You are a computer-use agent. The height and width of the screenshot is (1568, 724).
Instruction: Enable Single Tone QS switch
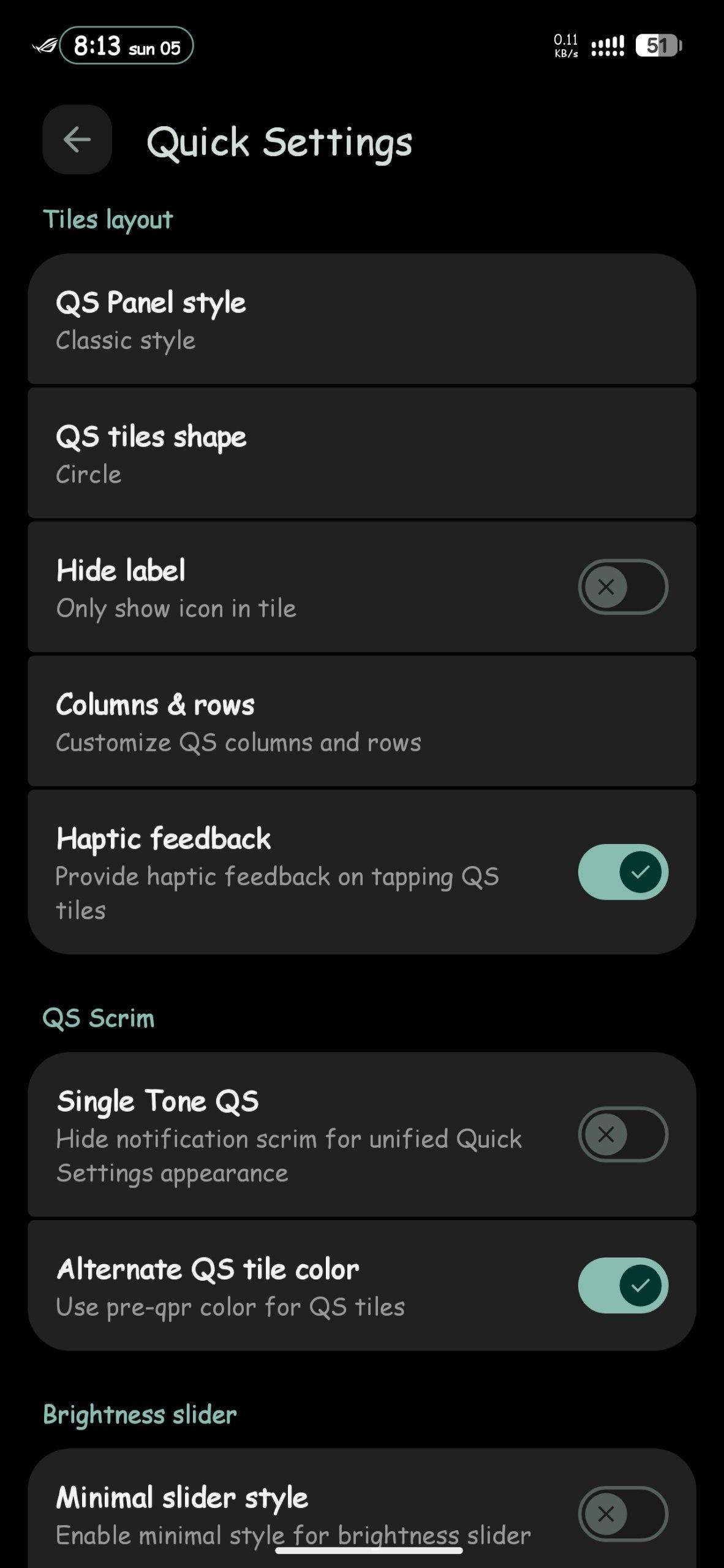point(622,1134)
